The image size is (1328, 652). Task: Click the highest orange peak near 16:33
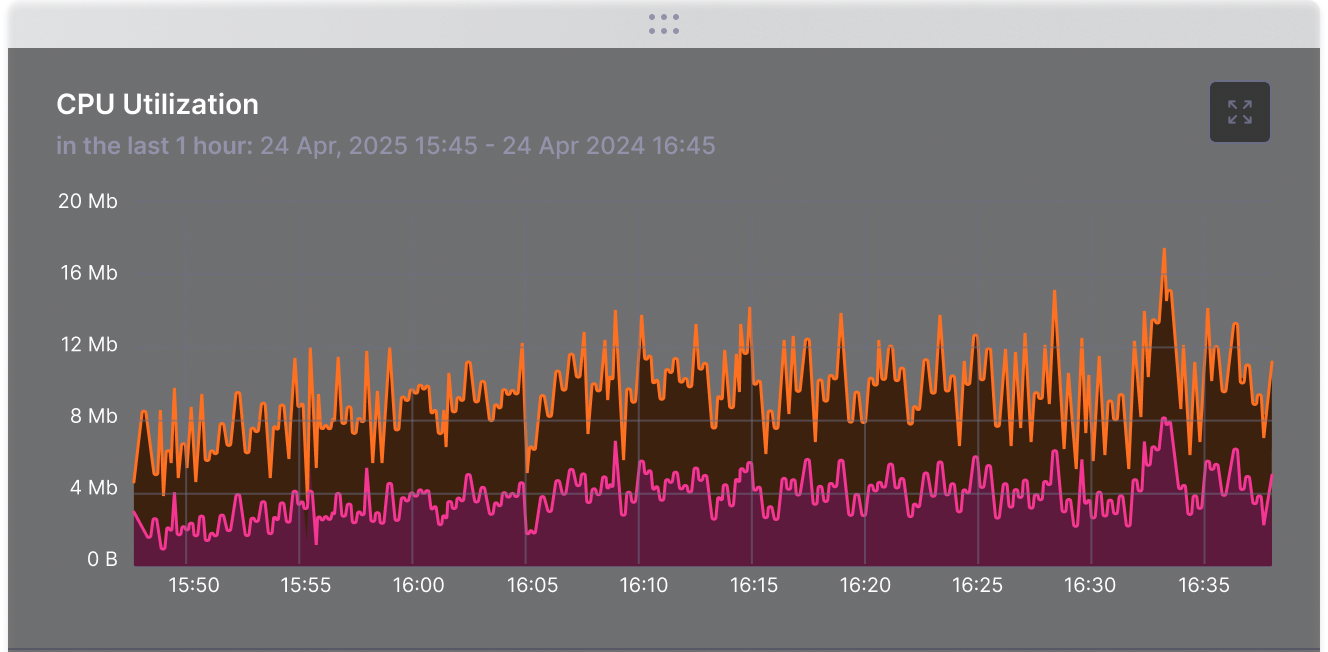[x=1164, y=251]
